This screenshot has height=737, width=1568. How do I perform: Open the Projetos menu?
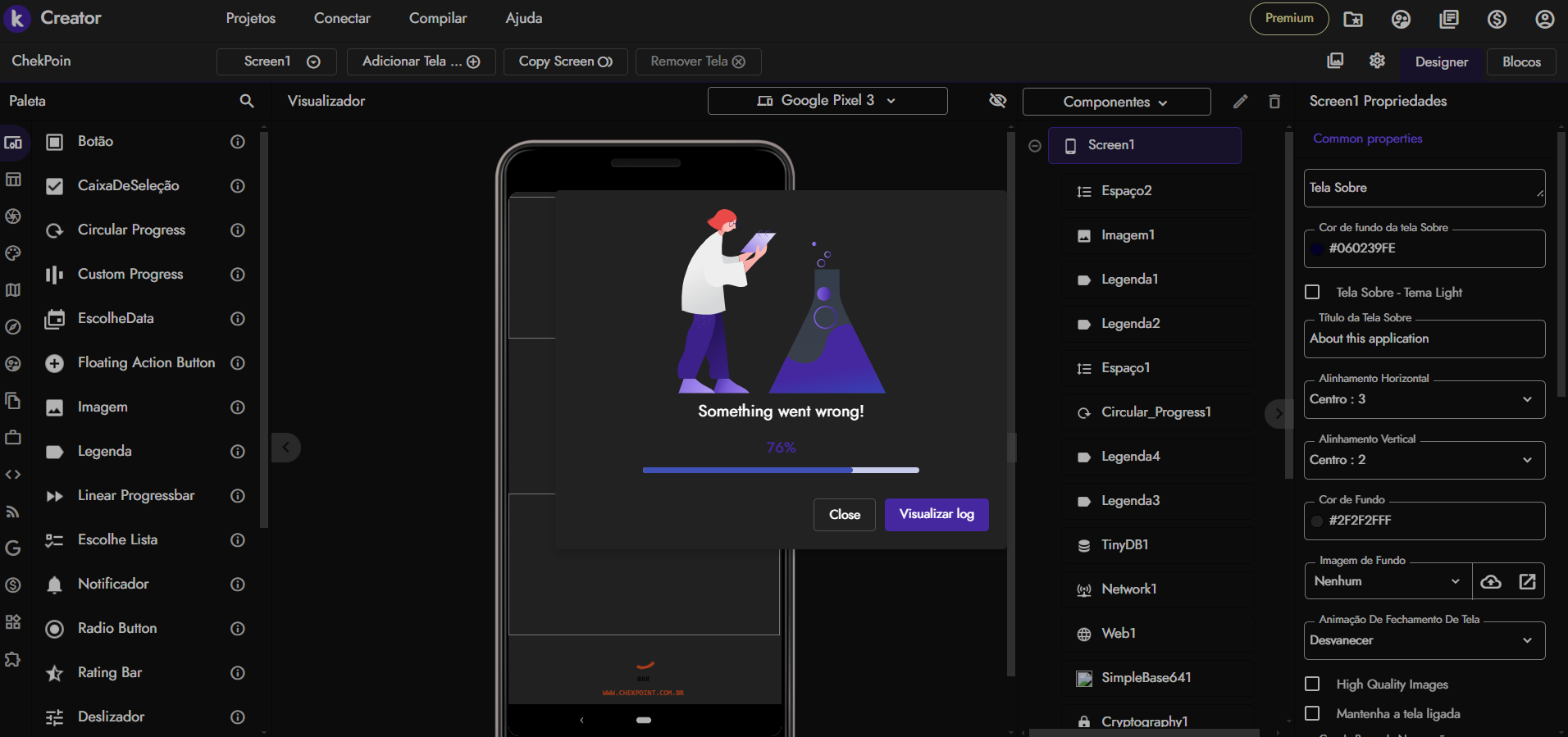pyautogui.click(x=250, y=18)
